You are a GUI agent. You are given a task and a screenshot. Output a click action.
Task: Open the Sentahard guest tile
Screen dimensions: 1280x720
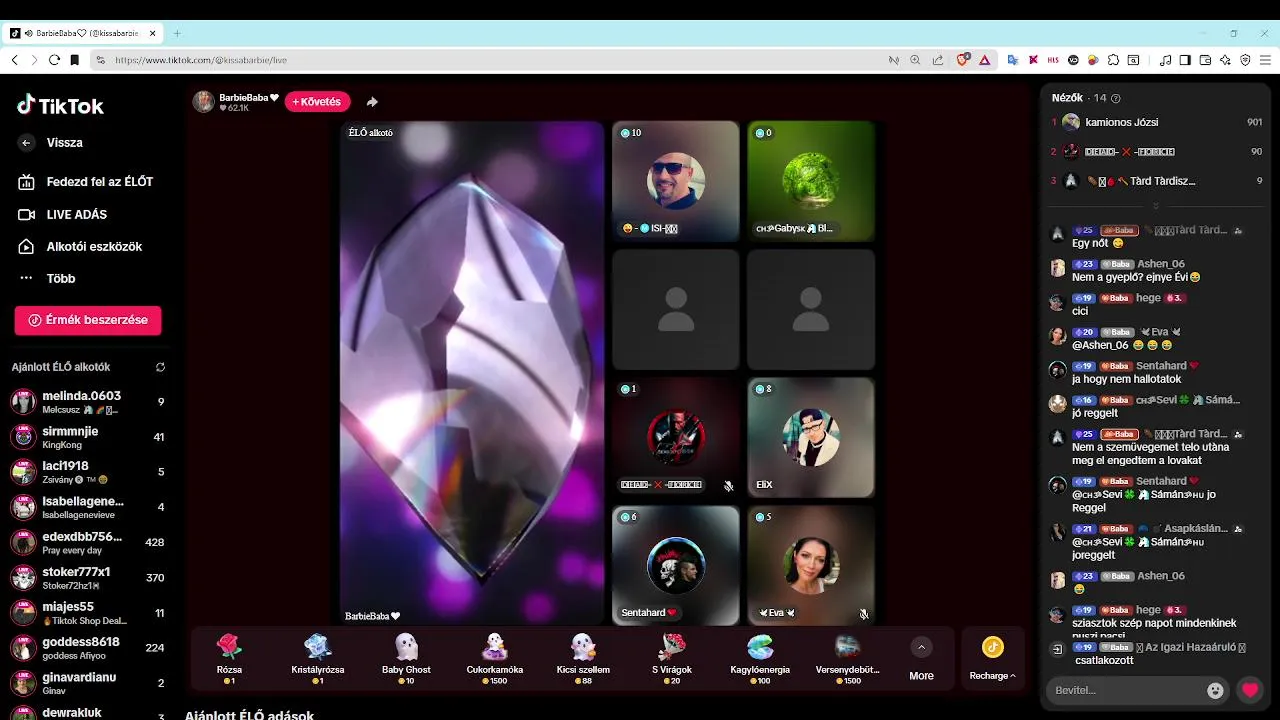click(676, 565)
